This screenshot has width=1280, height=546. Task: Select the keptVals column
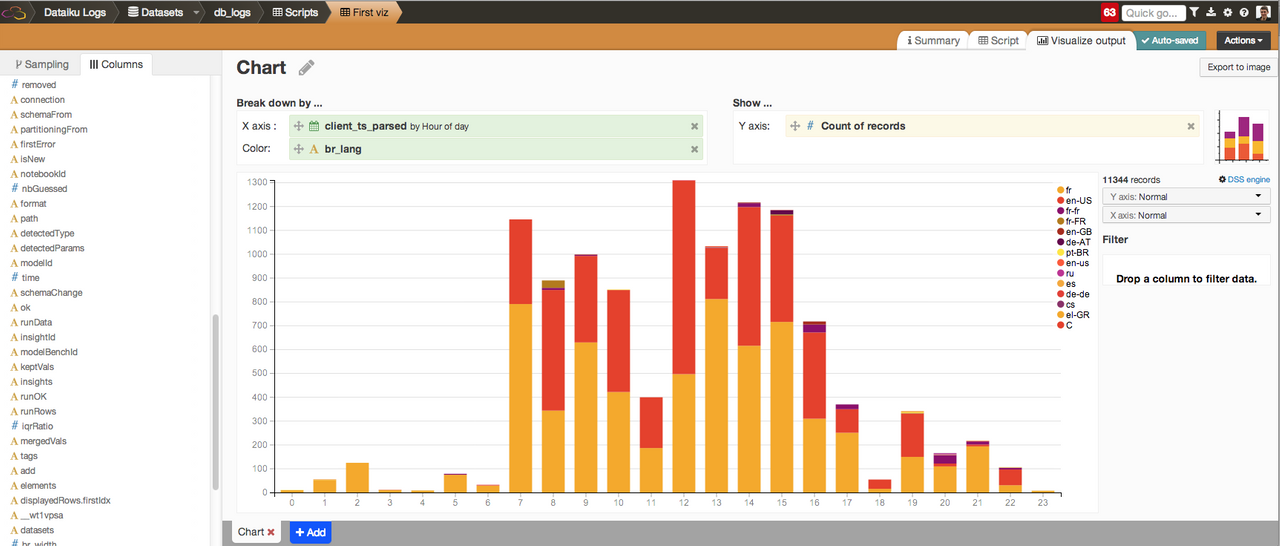[x=37, y=367]
